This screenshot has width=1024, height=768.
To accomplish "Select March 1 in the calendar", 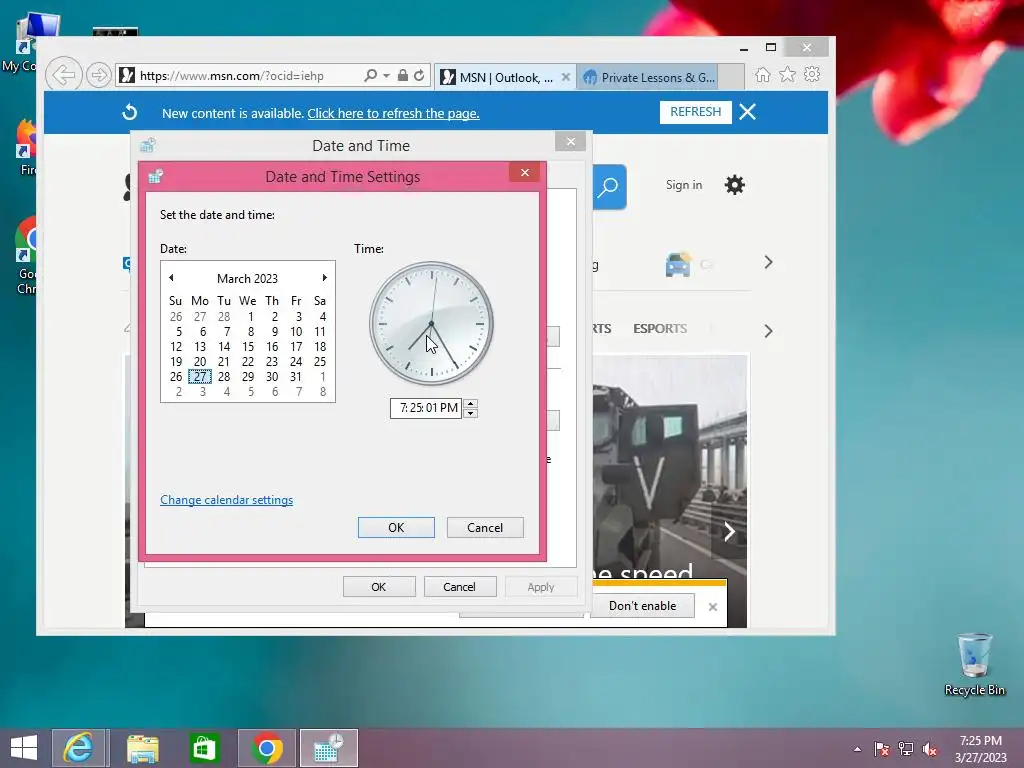I will tap(250, 317).
